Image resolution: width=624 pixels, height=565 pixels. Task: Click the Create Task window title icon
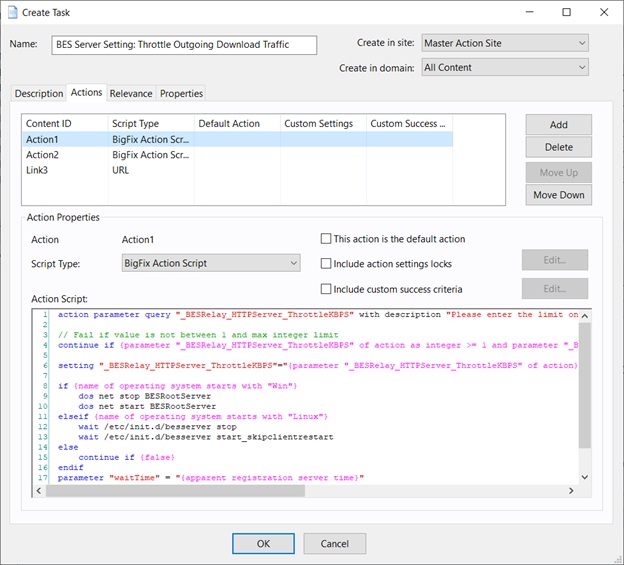click(12, 12)
